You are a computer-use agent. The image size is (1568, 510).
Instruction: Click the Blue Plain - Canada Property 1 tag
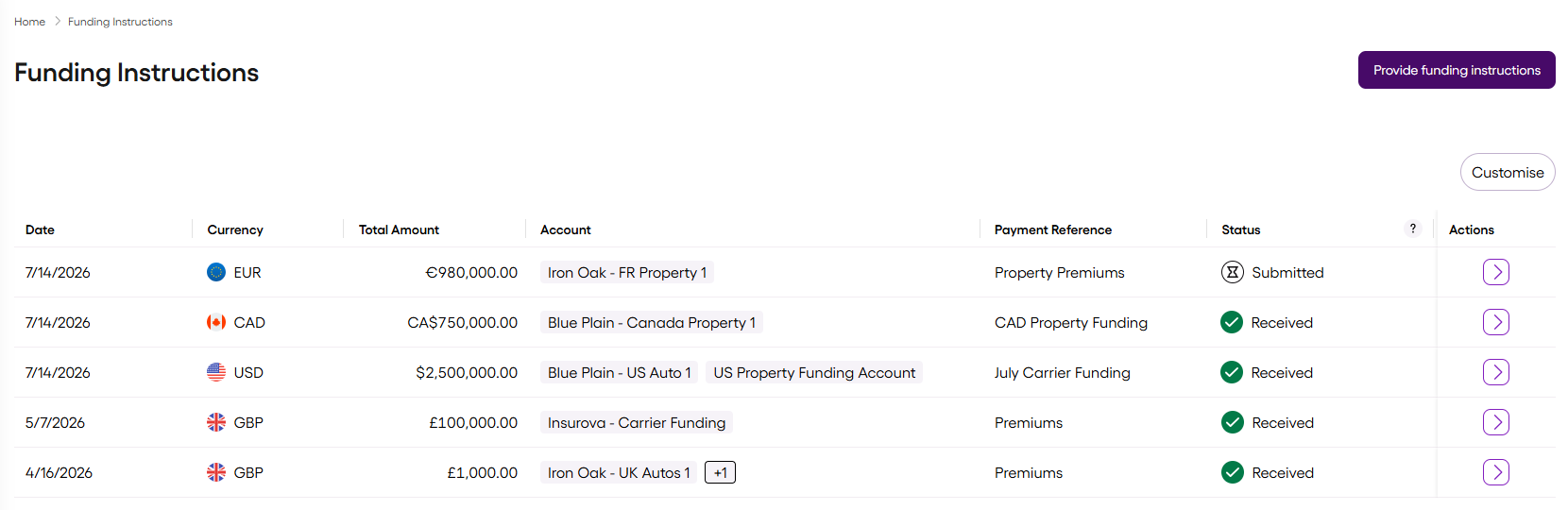pos(652,322)
